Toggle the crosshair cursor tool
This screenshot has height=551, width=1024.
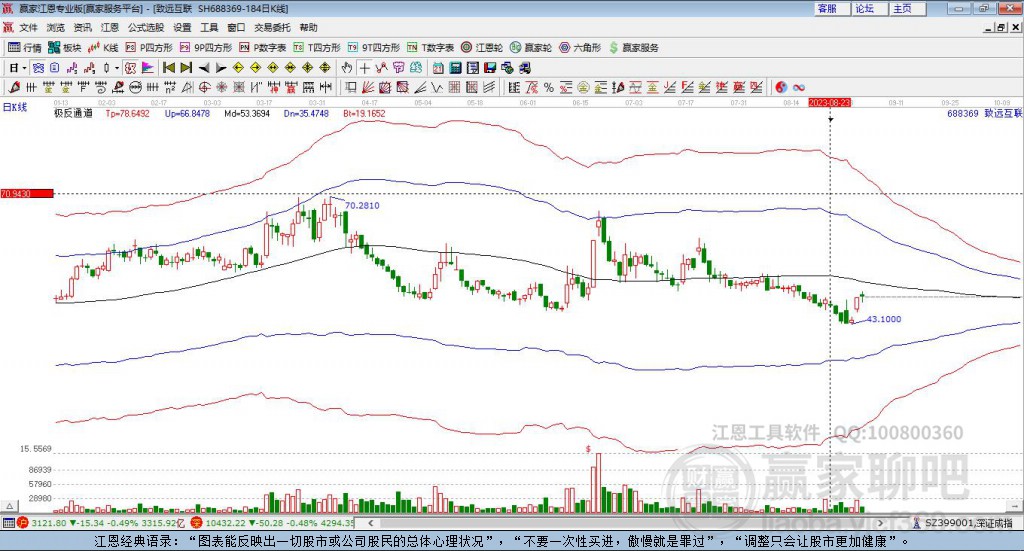pos(364,68)
